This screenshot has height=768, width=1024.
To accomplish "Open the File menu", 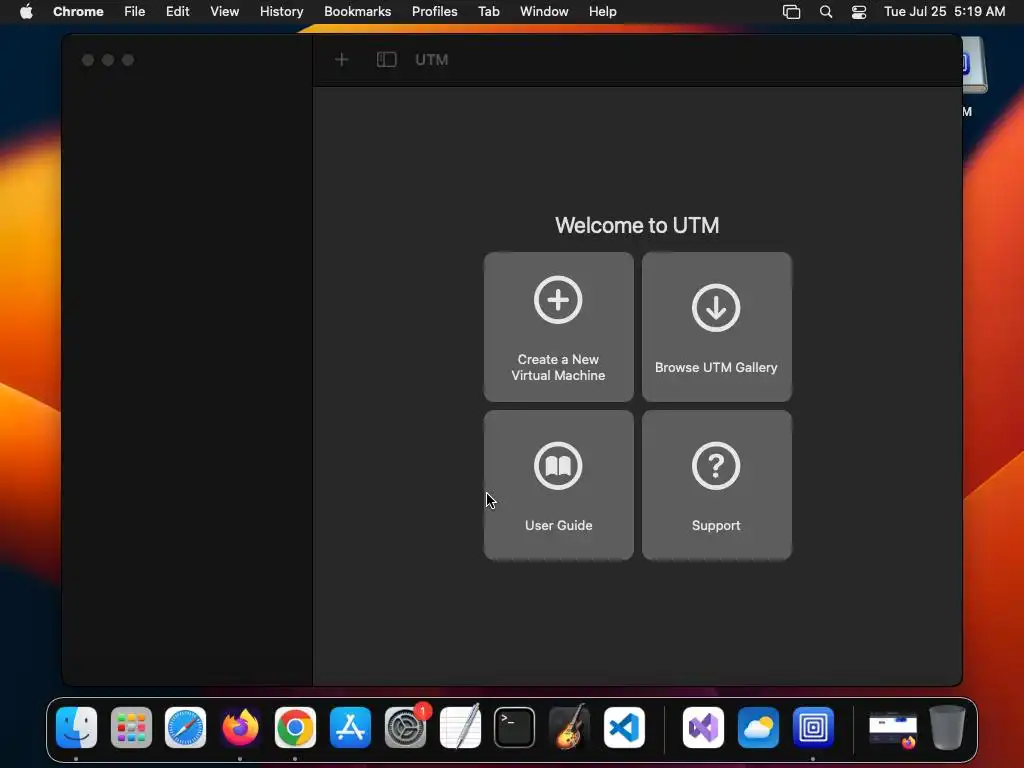I will tap(135, 12).
